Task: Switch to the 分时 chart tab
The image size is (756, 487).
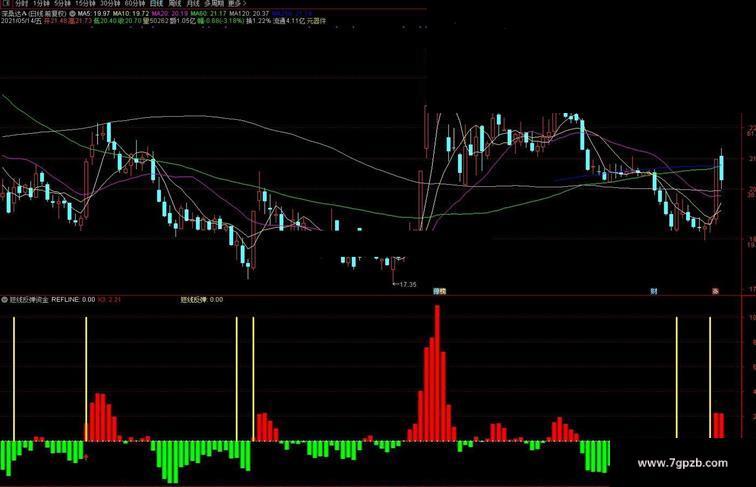Action: pyautogui.click(x=22, y=3)
